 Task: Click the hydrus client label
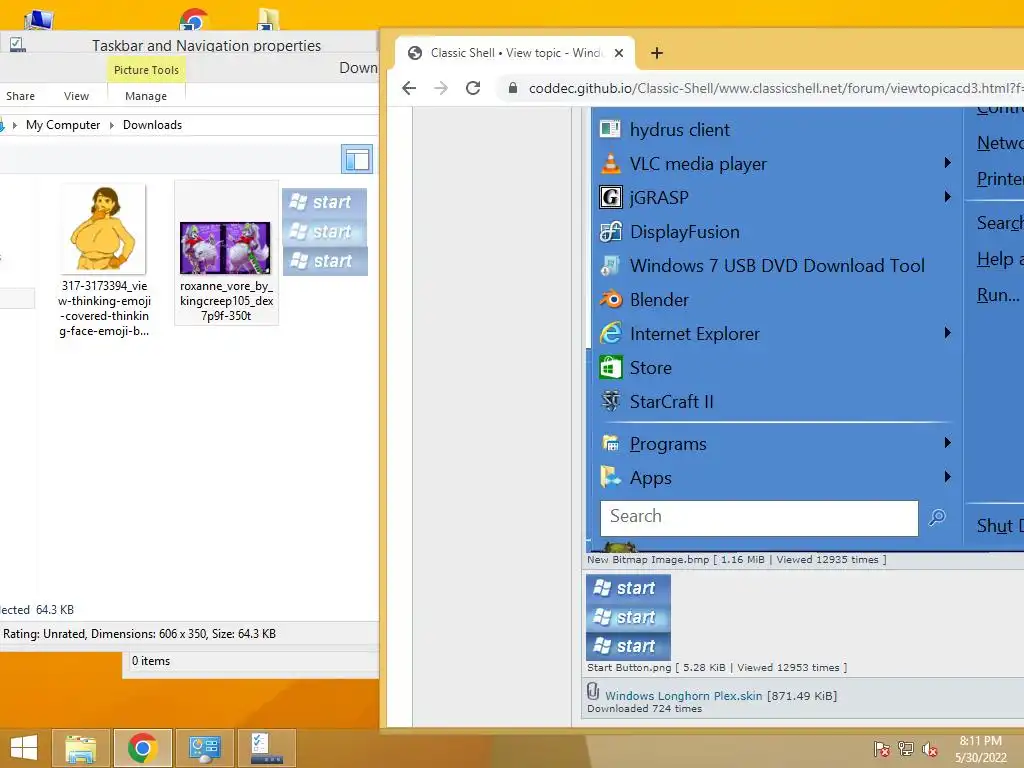(x=679, y=129)
